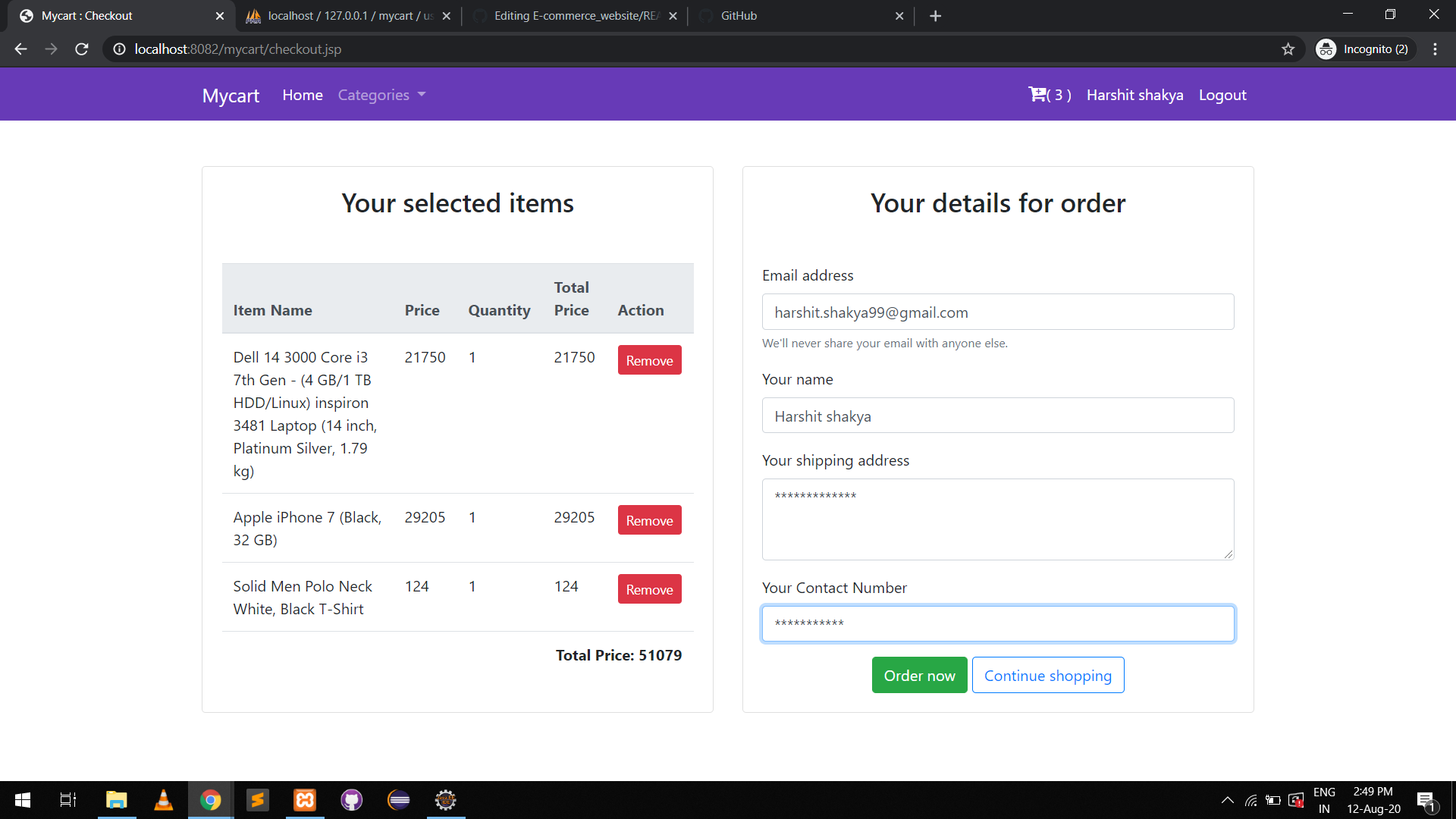Screen dimensions: 1456x819
Task: Focus the shipping address text area
Action: tap(997, 519)
